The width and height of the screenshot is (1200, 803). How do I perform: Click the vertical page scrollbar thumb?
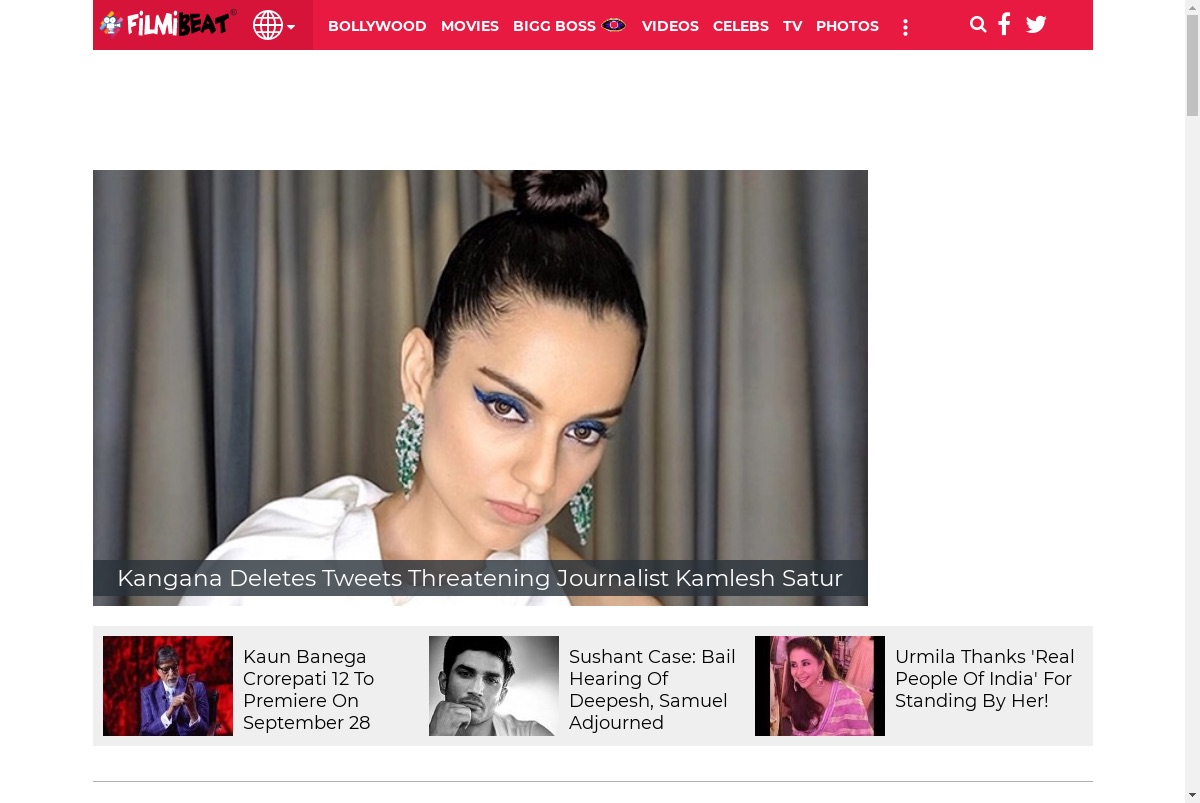click(1192, 66)
